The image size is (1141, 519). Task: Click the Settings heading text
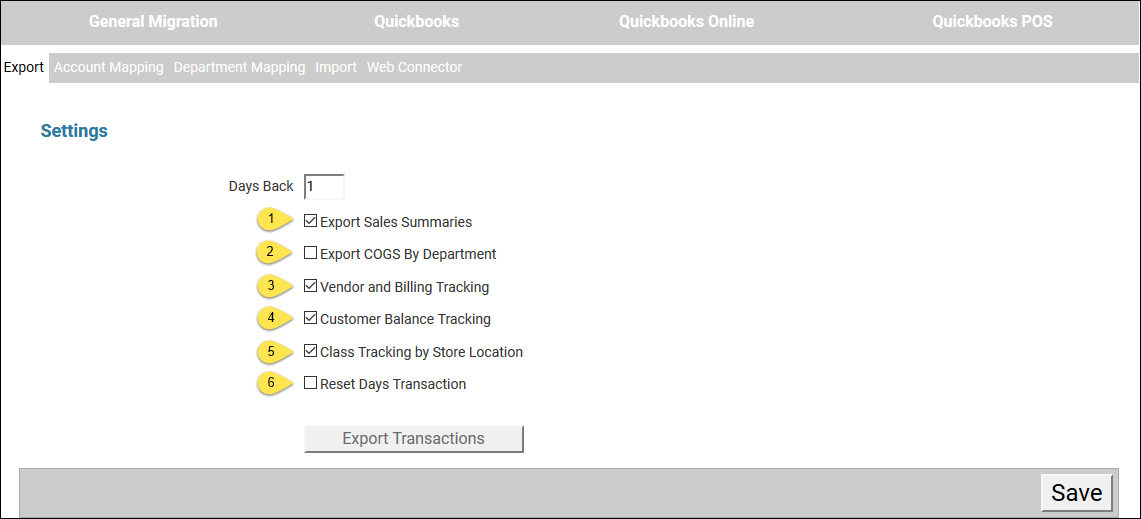74,131
